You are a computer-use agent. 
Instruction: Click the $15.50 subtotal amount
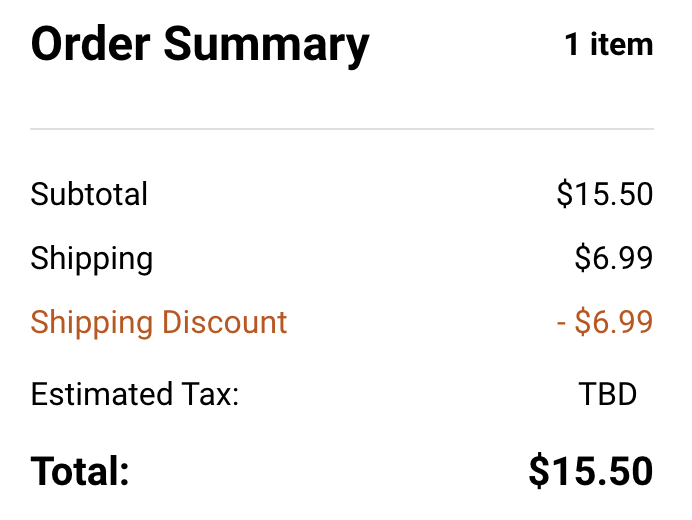pyautogui.click(x=604, y=194)
